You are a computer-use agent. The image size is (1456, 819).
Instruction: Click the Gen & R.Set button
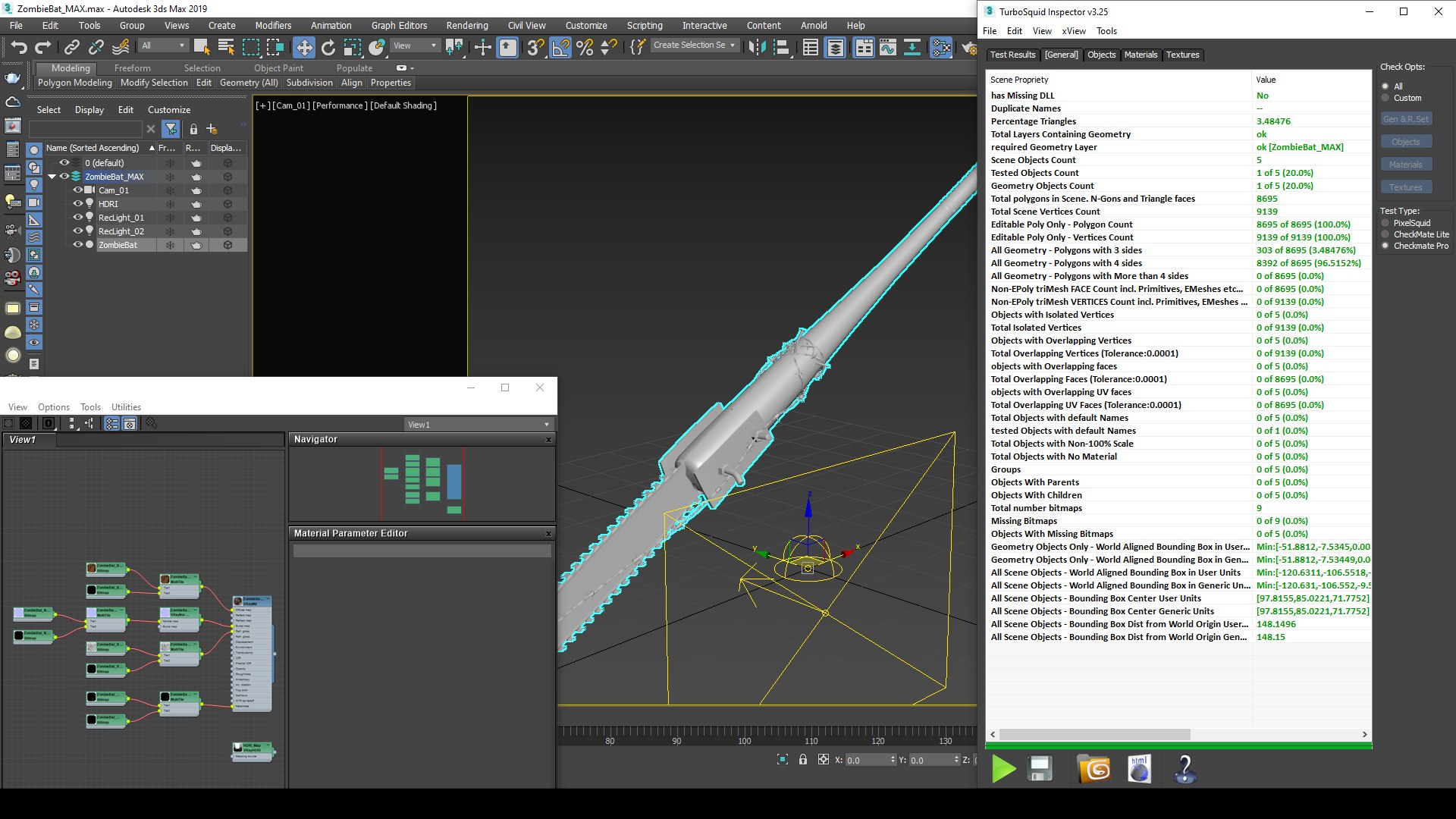click(x=1405, y=119)
